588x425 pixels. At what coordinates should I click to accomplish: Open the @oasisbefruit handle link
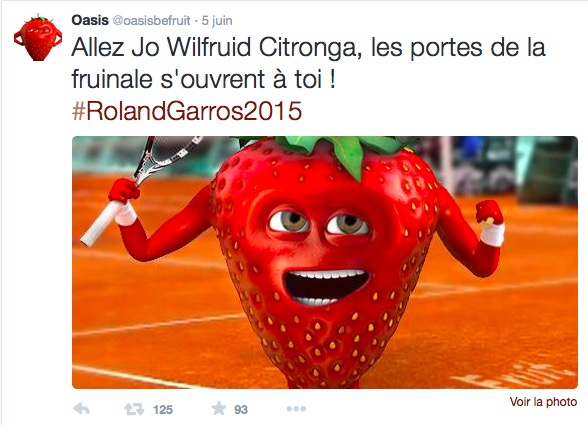(x=152, y=21)
